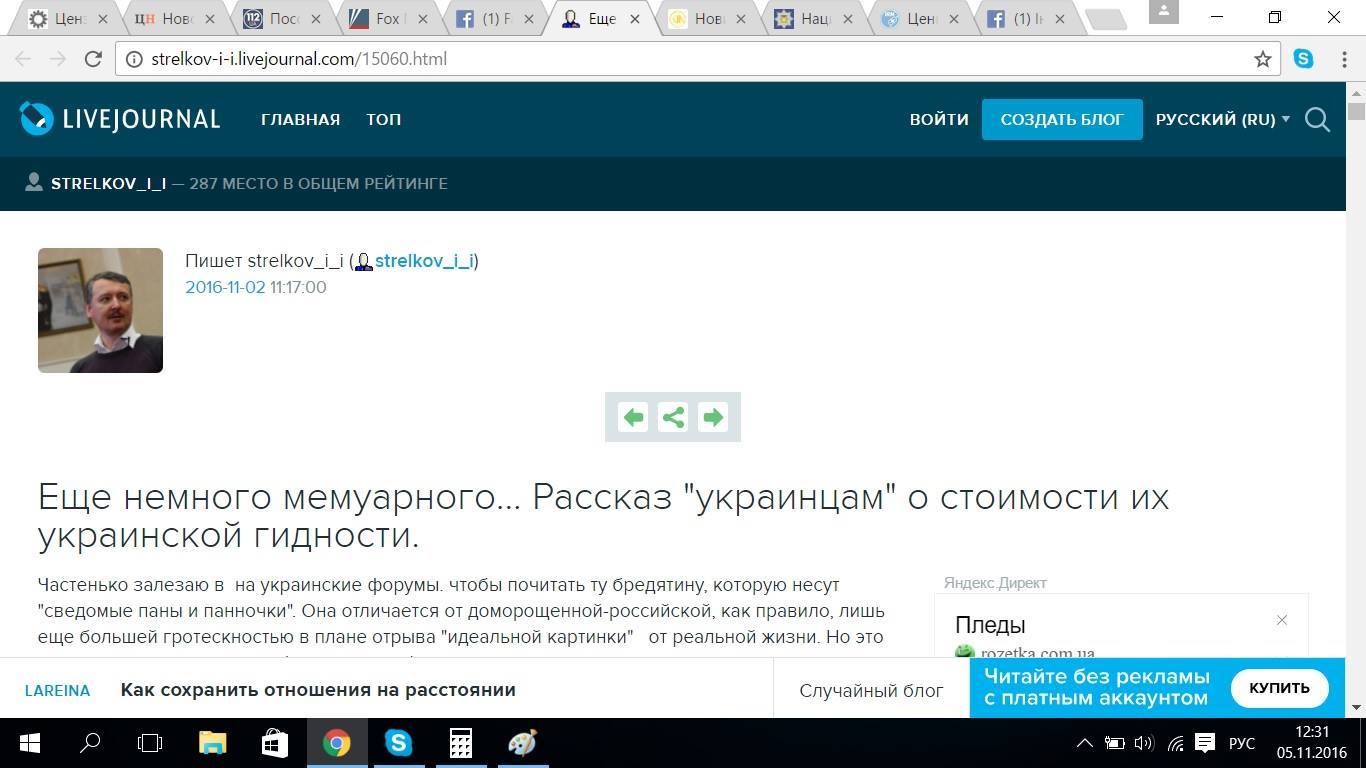The width and height of the screenshot is (1366, 768).
Task: Click the green share icon
Action: coord(673,417)
